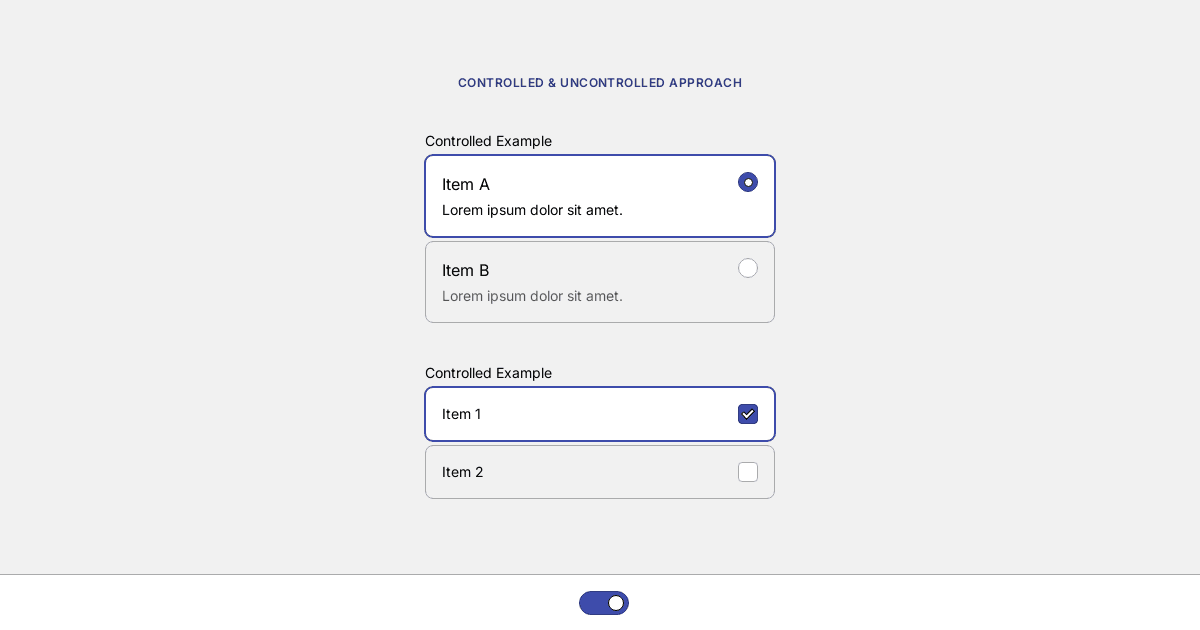Click the Lorem ipsum text under Item B

coord(532,296)
